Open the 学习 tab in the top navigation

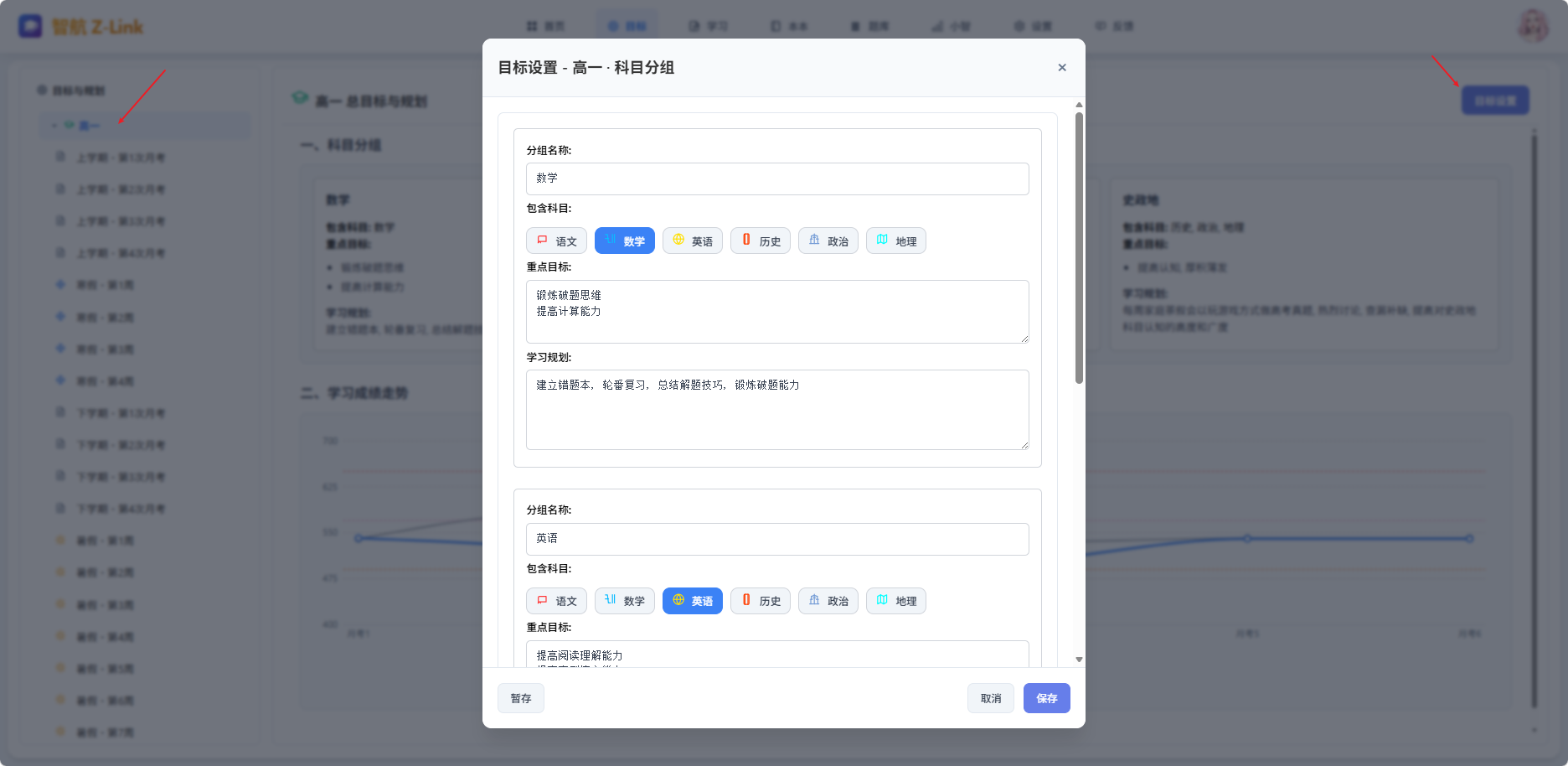[708, 26]
